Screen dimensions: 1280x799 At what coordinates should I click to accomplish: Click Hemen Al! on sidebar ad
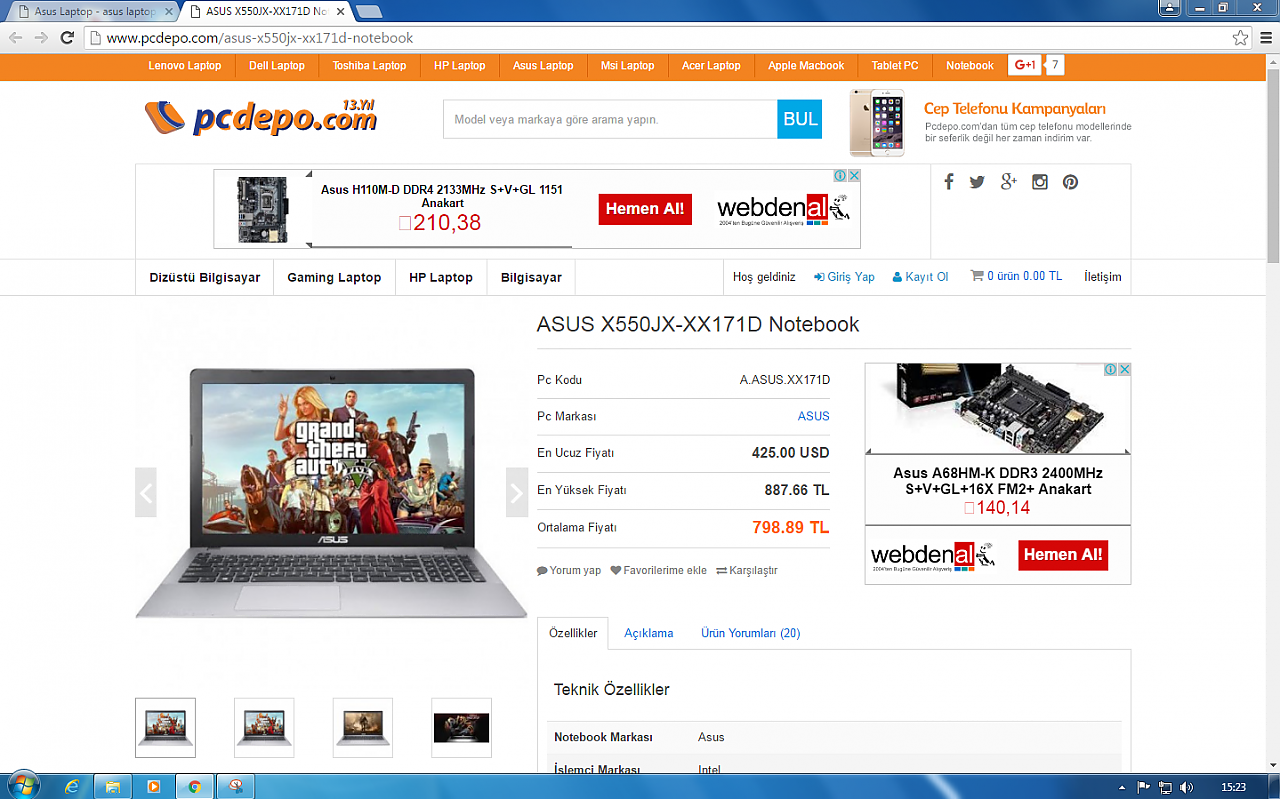coord(1063,555)
